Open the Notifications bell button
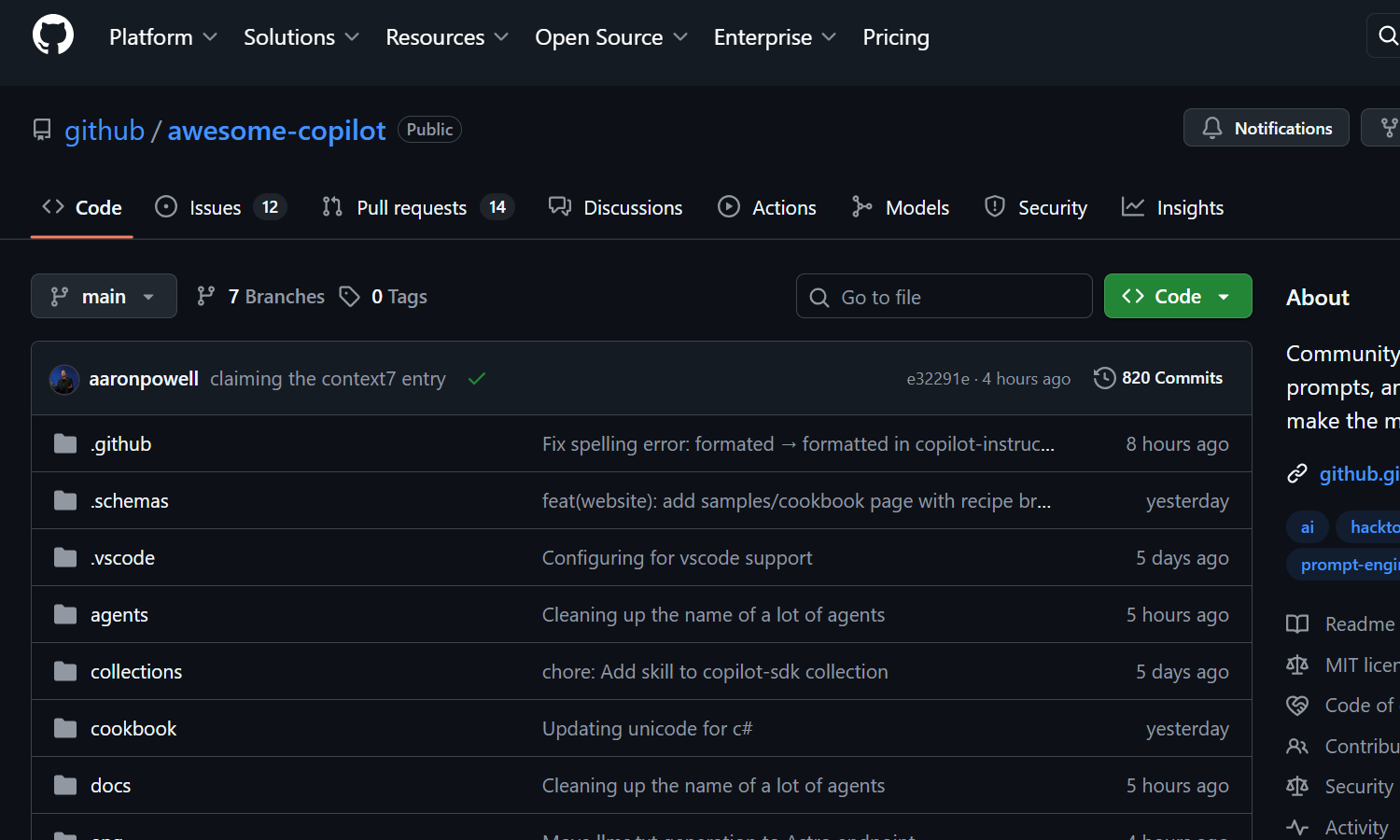This screenshot has width=1400, height=840. [x=1266, y=128]
